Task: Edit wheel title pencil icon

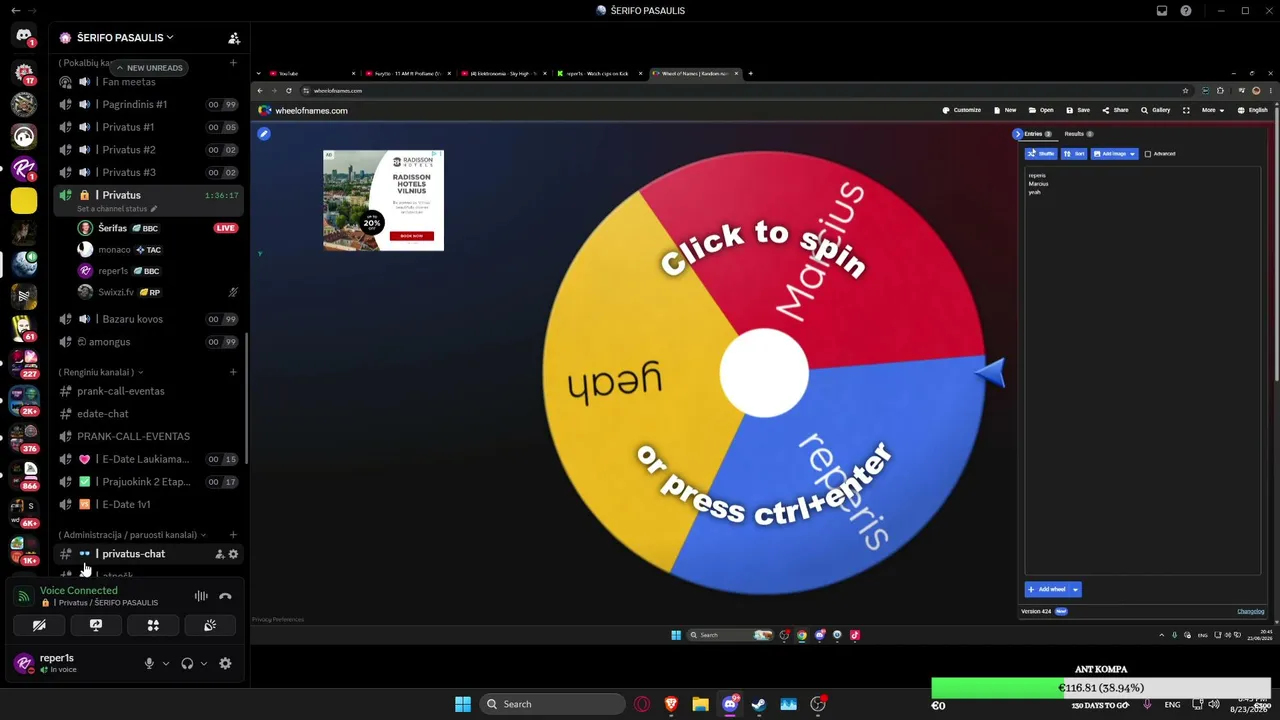Action: click(264, 133)
